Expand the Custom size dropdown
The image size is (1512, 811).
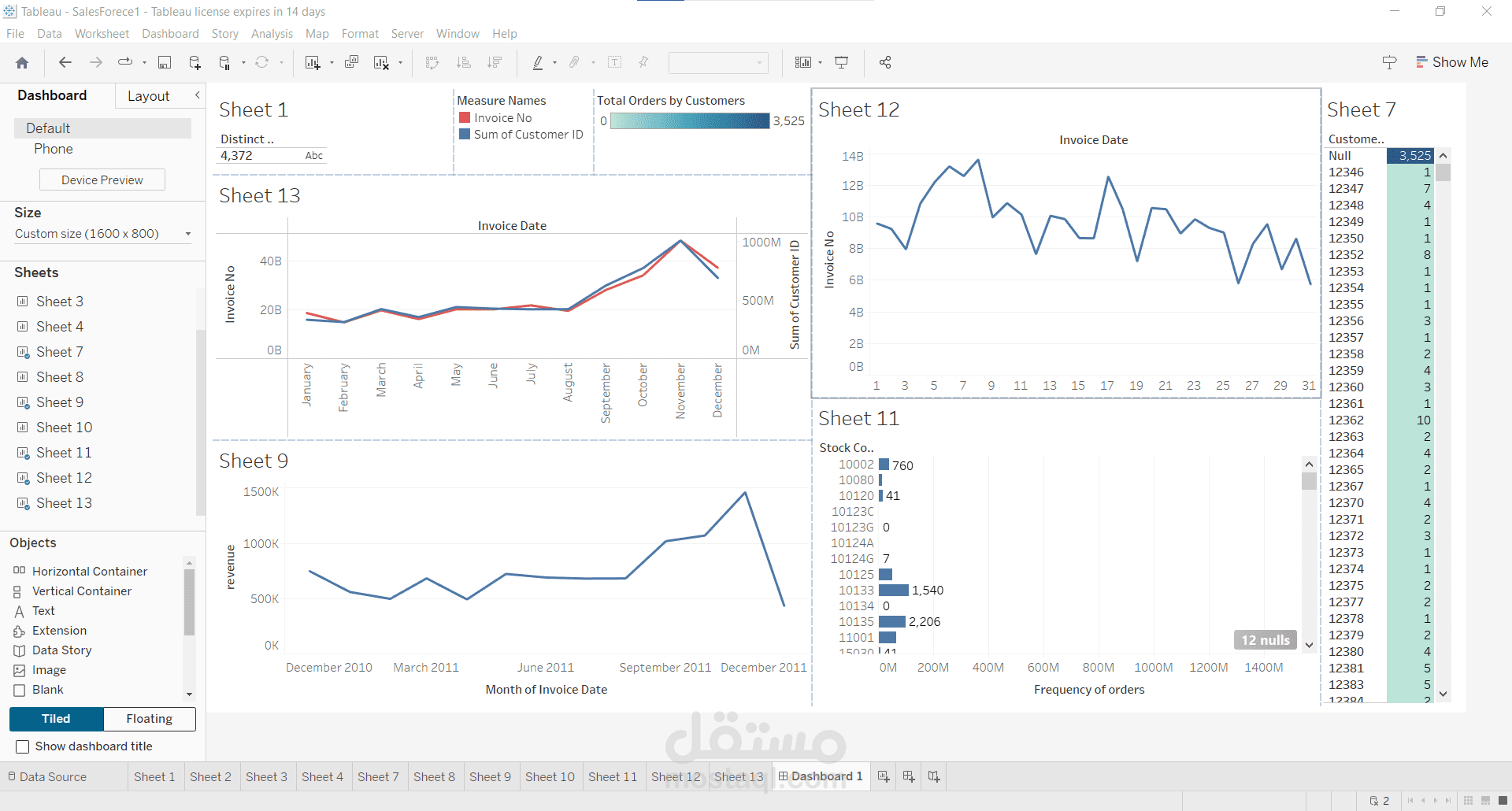103,234
